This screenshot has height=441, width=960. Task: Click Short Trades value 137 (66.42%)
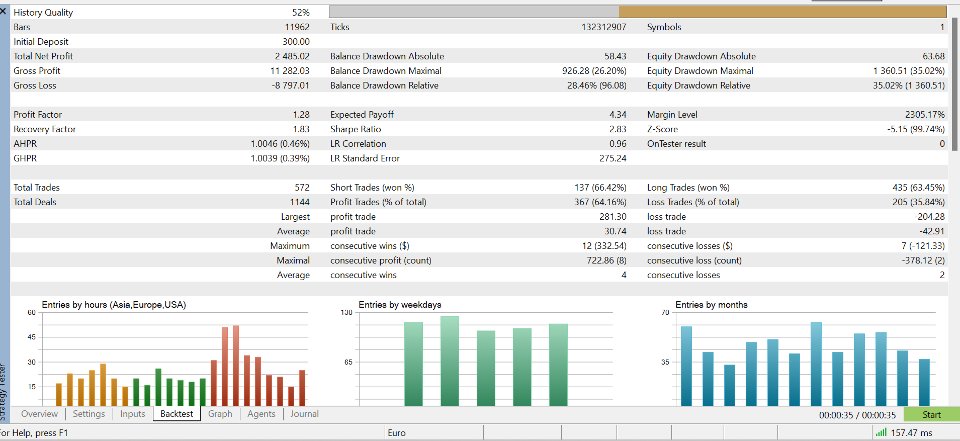(x=600, y=188)
